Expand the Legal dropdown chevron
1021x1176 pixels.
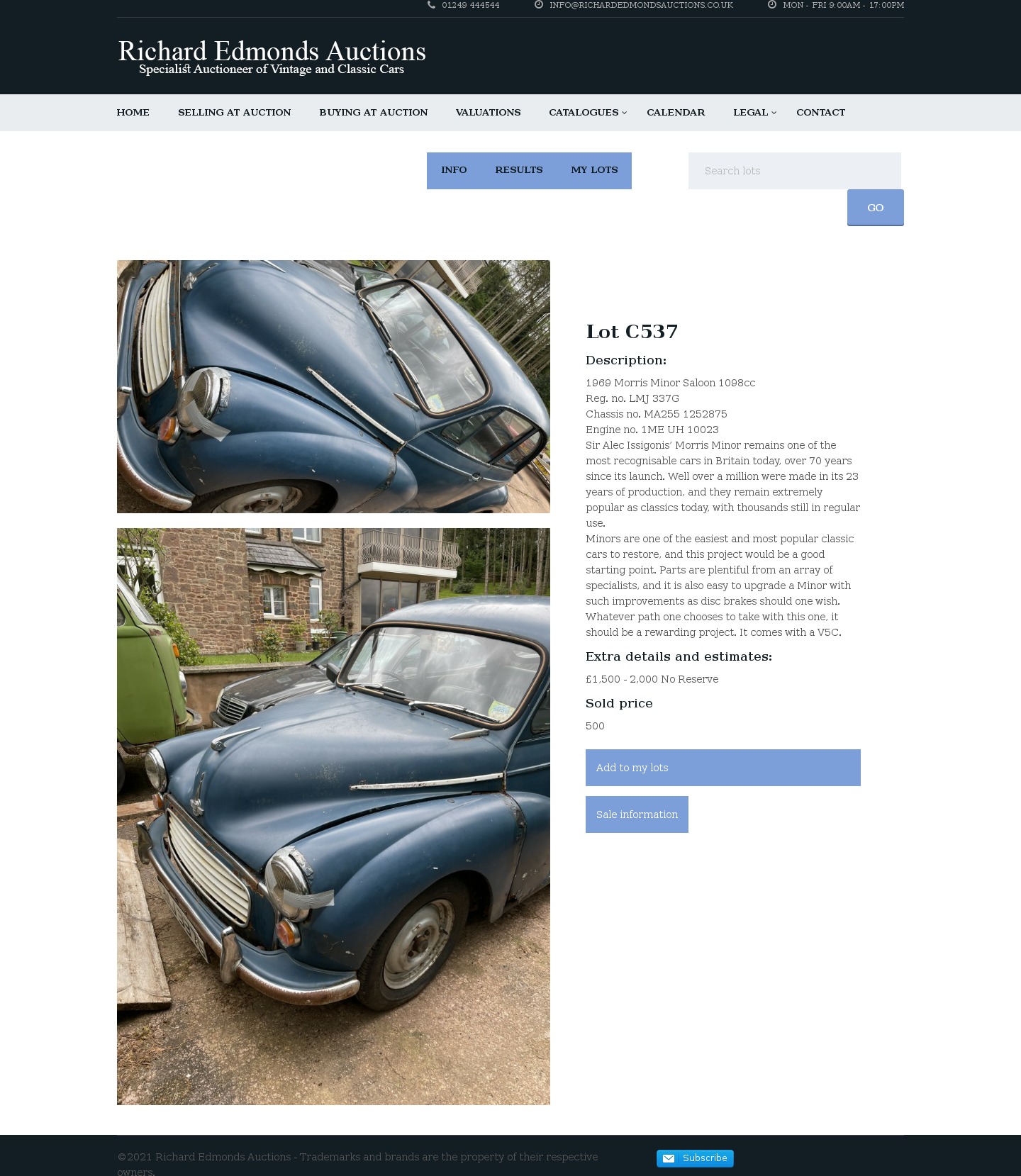click(774, 113)
